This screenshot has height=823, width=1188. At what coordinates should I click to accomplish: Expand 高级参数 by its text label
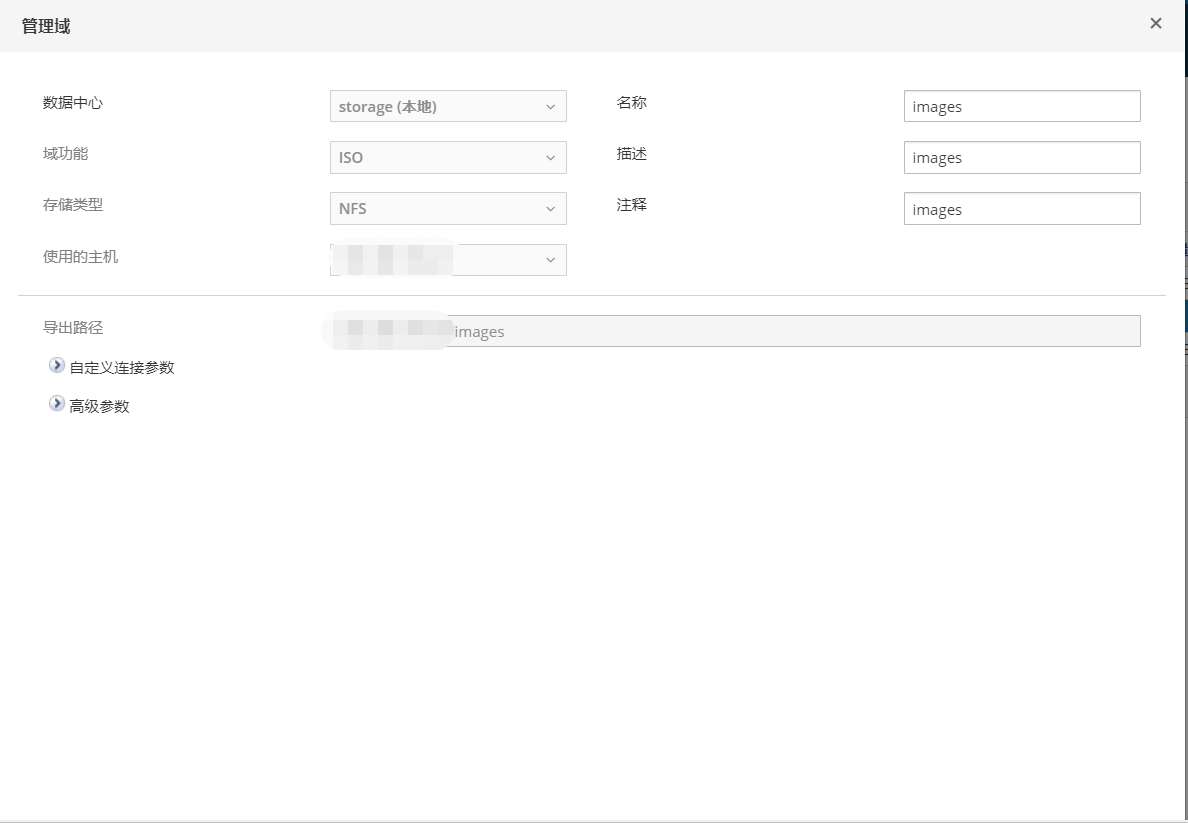click(99, 407)
